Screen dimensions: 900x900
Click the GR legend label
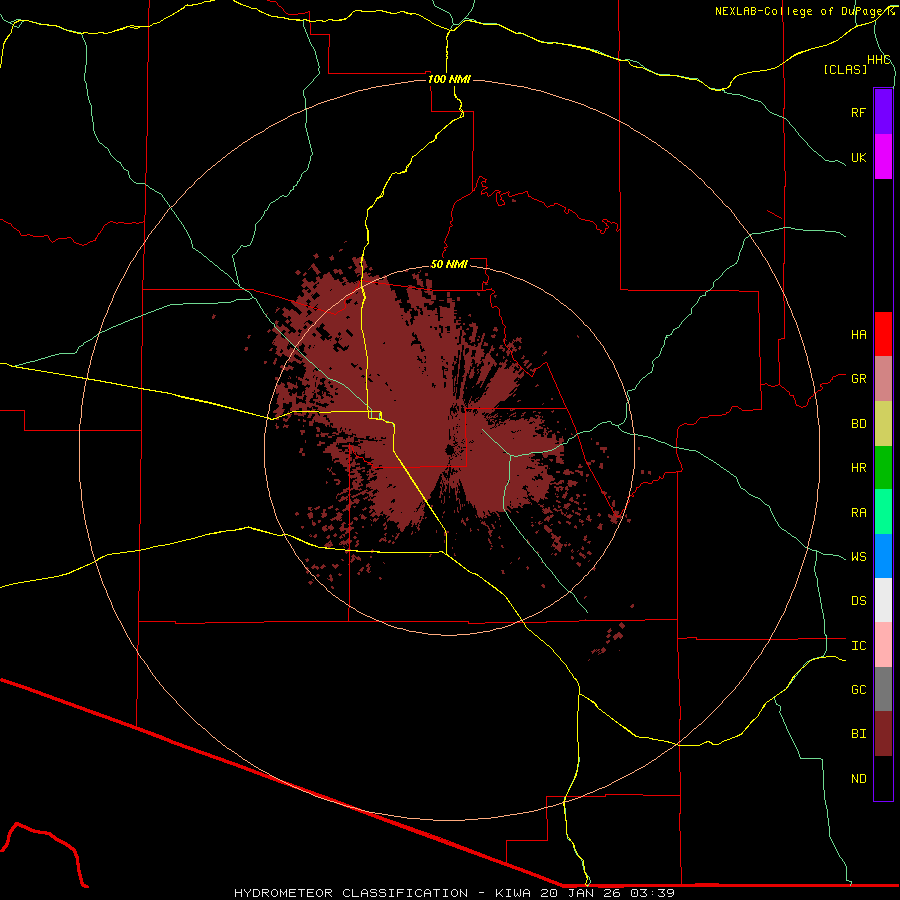pos(858,379)
